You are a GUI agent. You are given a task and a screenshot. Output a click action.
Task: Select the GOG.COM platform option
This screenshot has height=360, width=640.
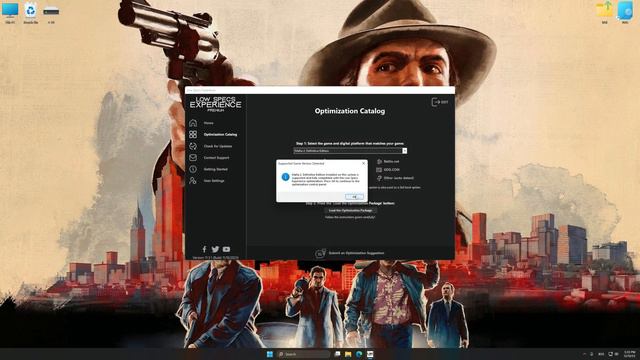coord(388,170)
